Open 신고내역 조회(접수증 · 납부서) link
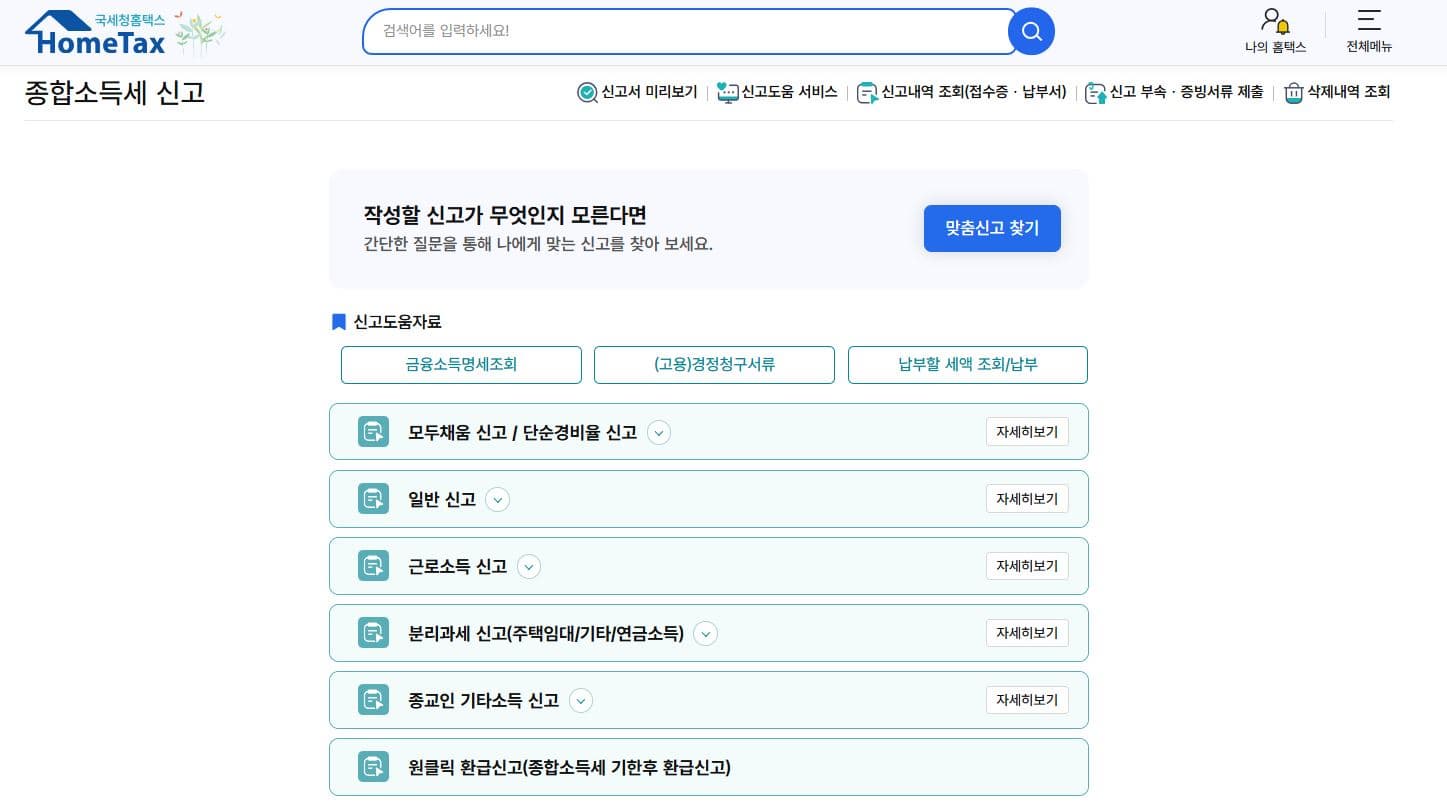 (973, 92)
